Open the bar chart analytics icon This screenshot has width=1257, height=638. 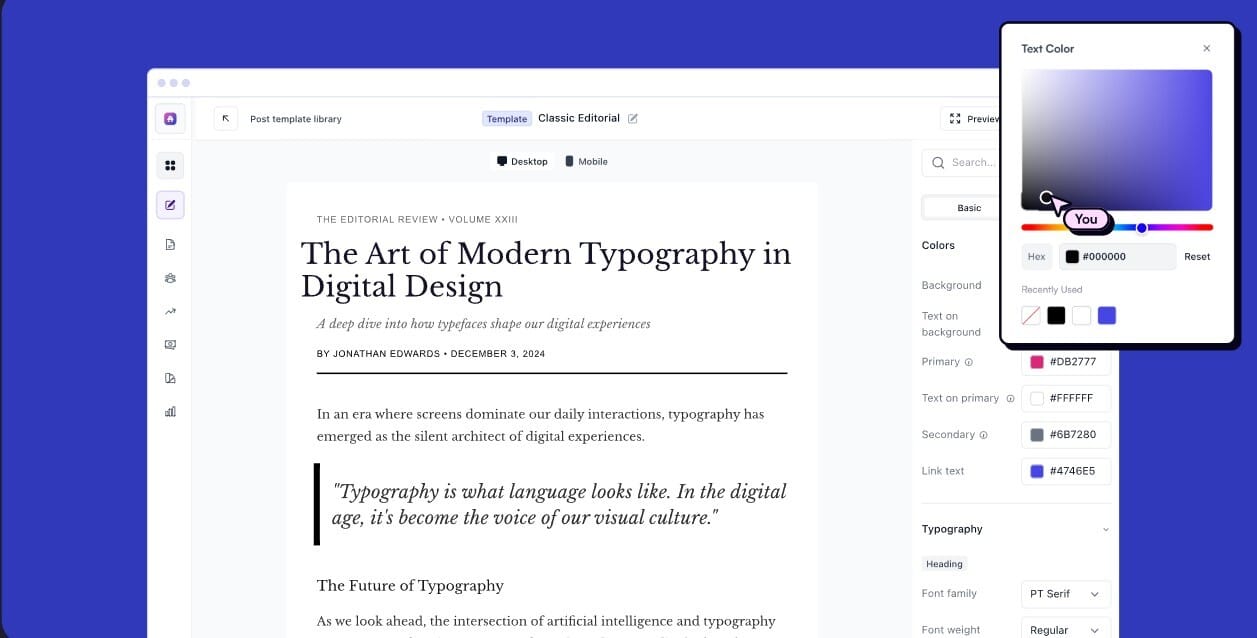coord(170,411)
